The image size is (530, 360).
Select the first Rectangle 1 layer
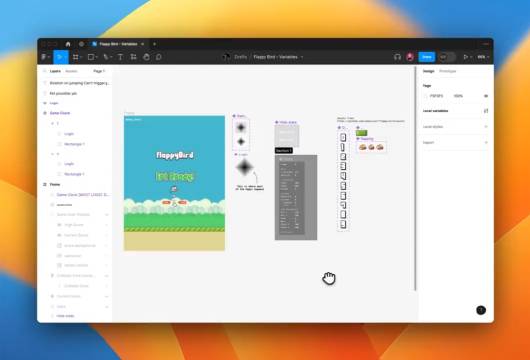pos(74,144)
